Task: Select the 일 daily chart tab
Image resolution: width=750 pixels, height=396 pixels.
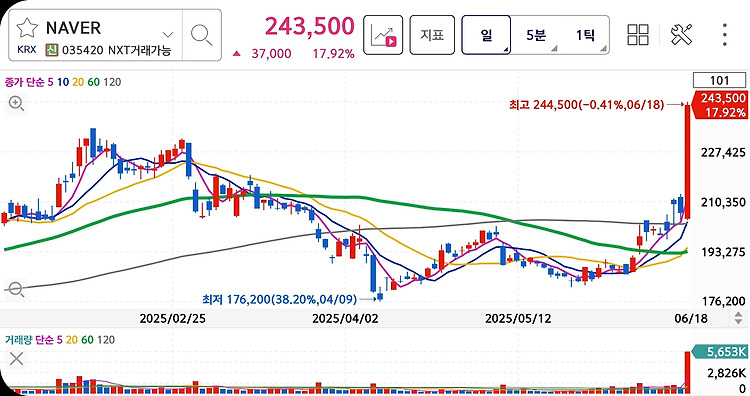Action: (x=486, y=35)
